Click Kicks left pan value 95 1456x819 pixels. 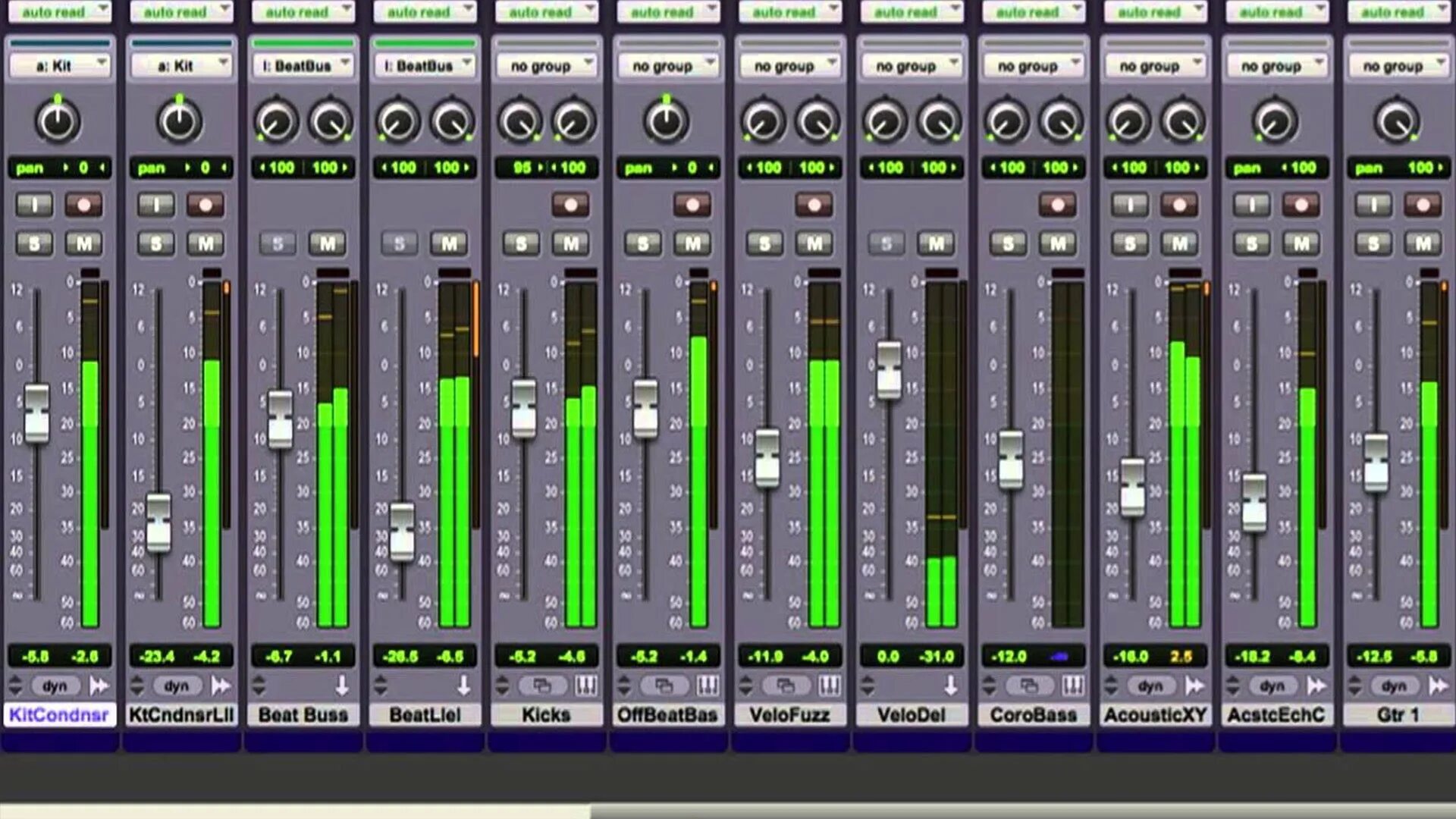pyautogui.click(x=522, y=168)
